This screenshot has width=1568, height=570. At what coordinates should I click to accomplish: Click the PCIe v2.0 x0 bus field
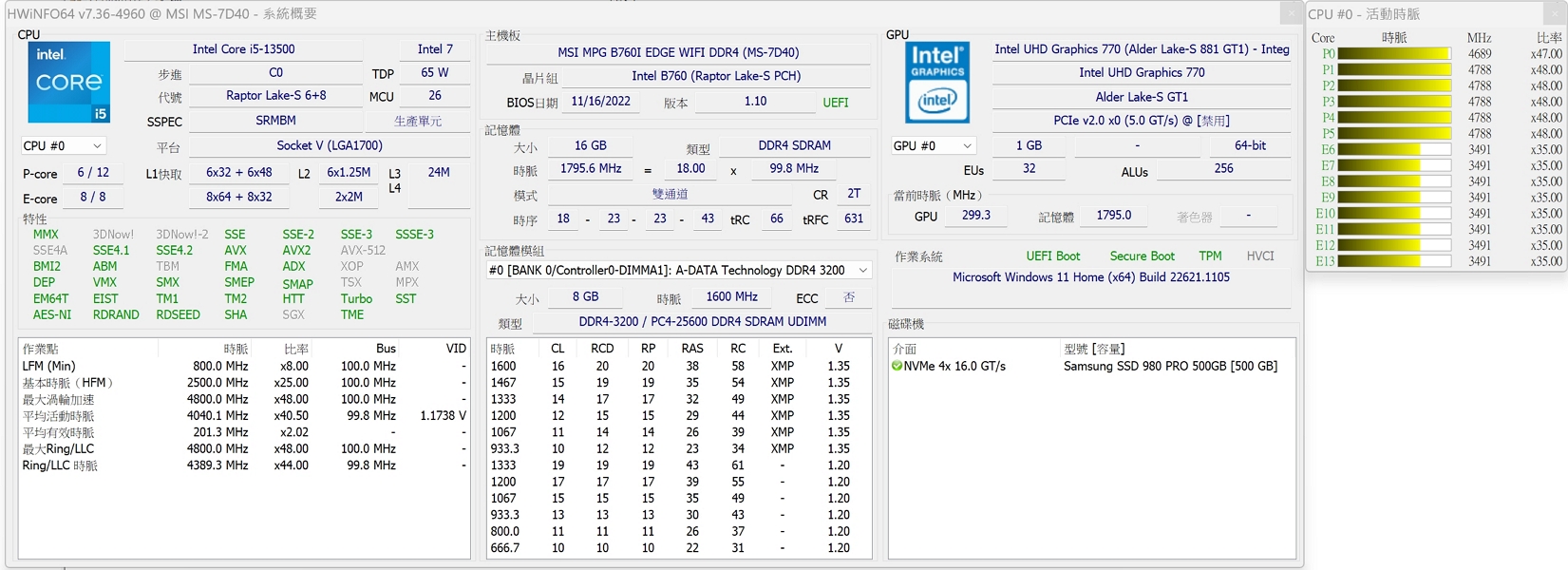[1142, 121]
